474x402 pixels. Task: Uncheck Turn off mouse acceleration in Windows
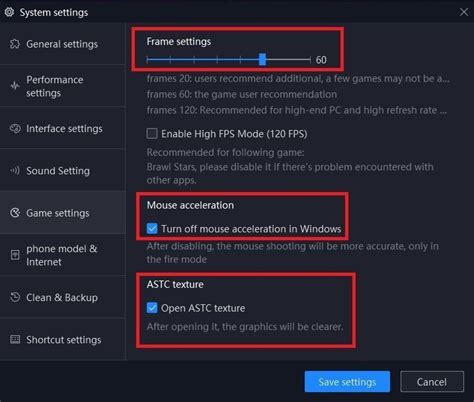152,229
